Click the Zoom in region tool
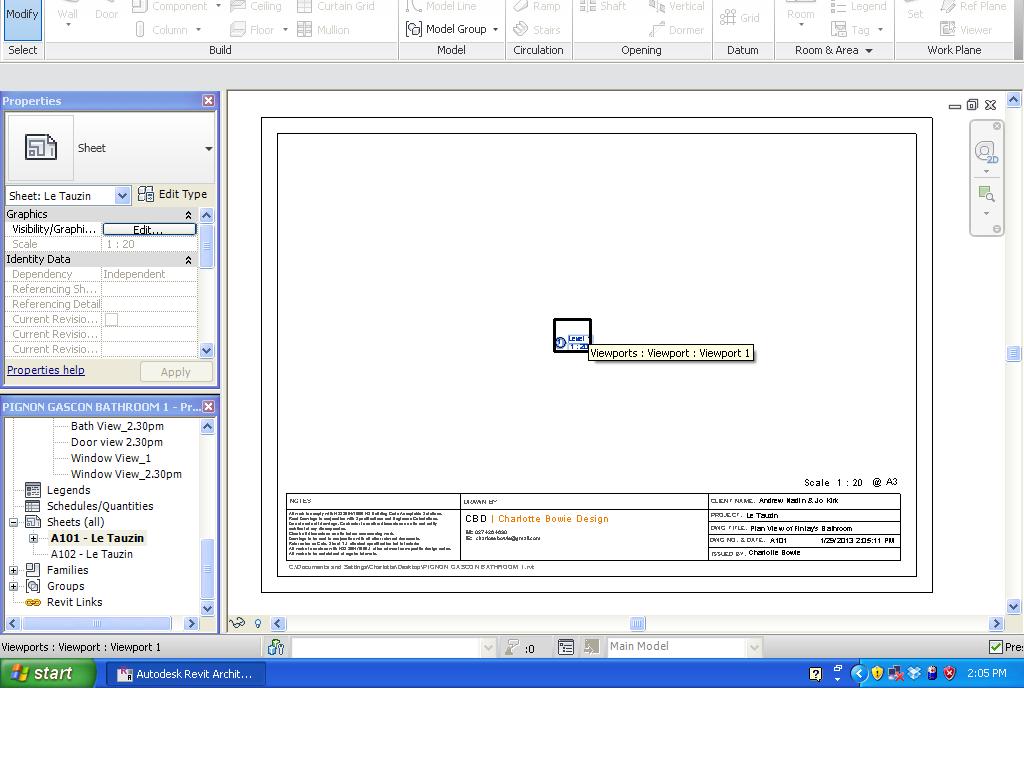The width and height of the screenshot is (1024, 768). click(x=986, y=194)
